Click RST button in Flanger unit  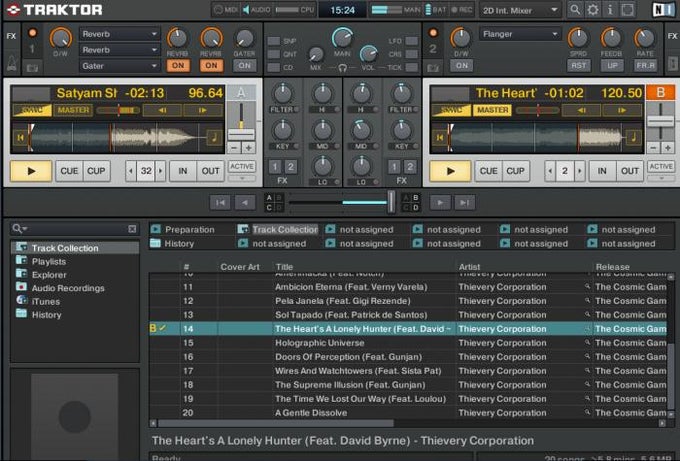click(x=579, y=65)
